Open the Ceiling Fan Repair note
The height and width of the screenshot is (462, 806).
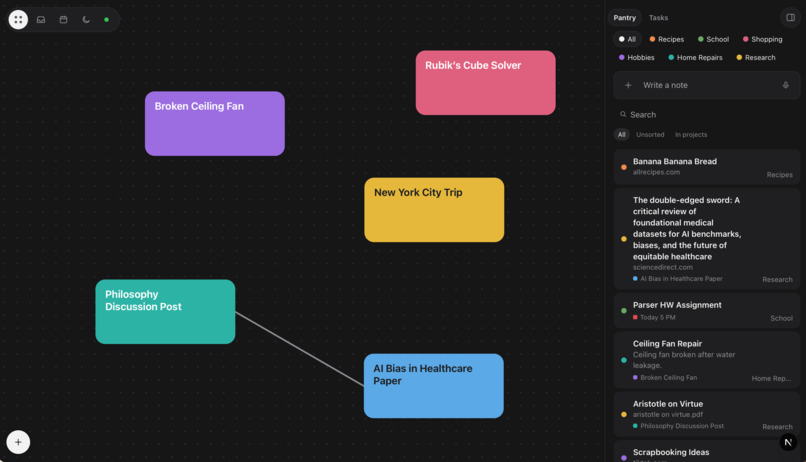click(x=706, y=360)
